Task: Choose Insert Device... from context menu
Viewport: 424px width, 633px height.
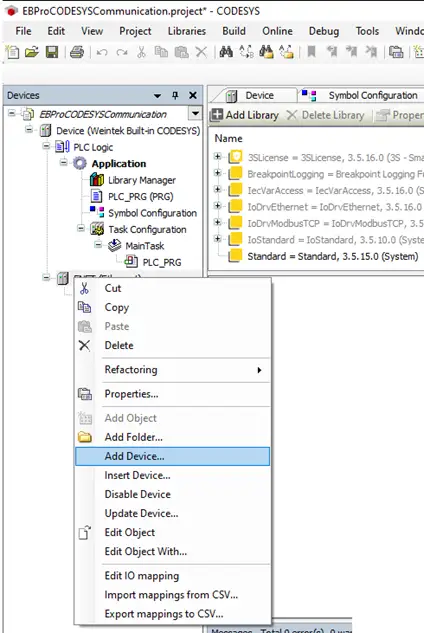Action: click(x=172, y=475)
